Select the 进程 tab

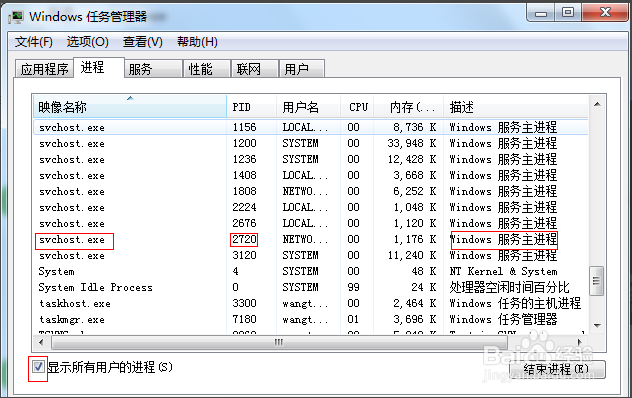(99, 67)
